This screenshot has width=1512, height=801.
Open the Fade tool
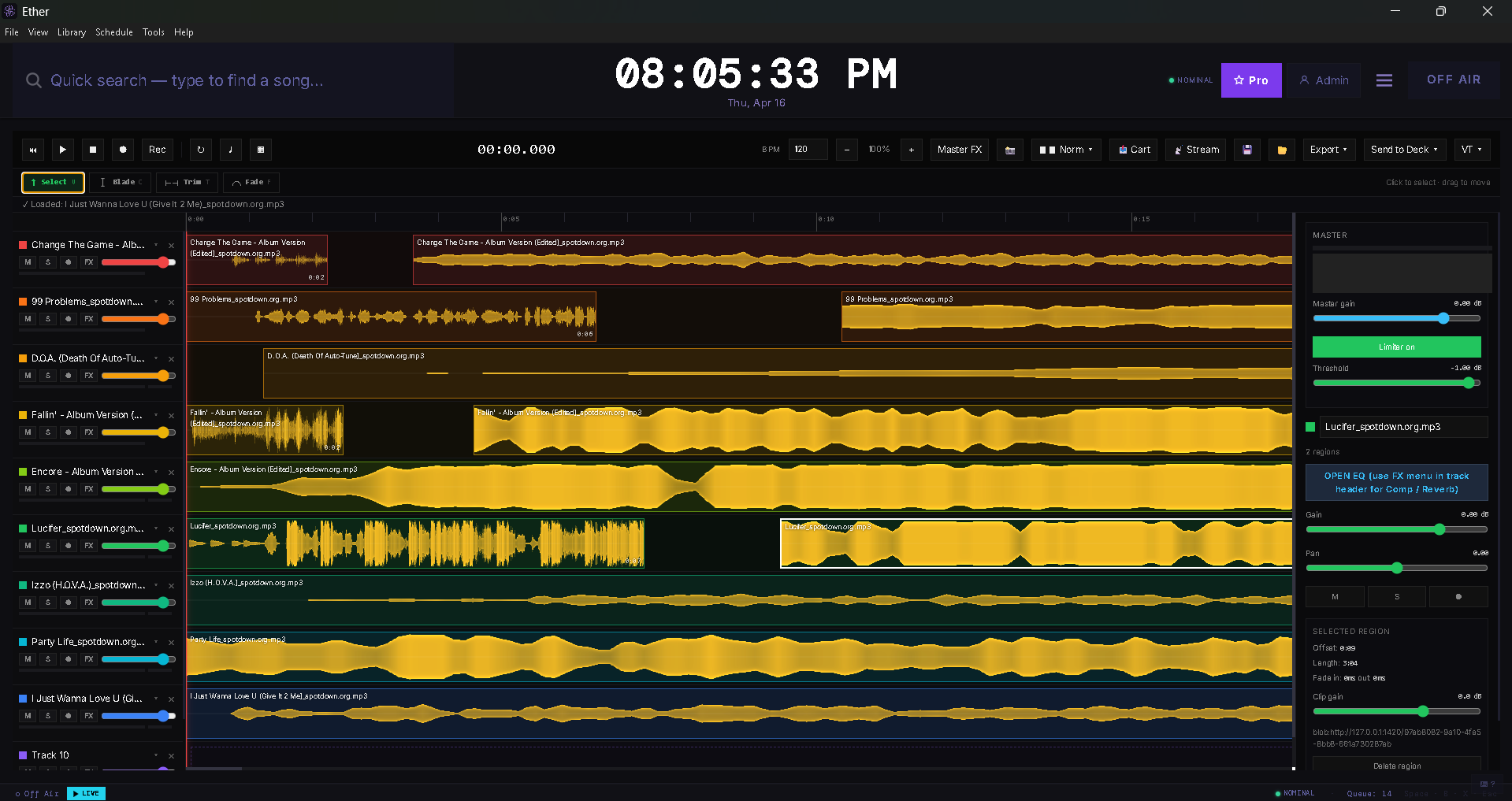[x=251, y=182]
